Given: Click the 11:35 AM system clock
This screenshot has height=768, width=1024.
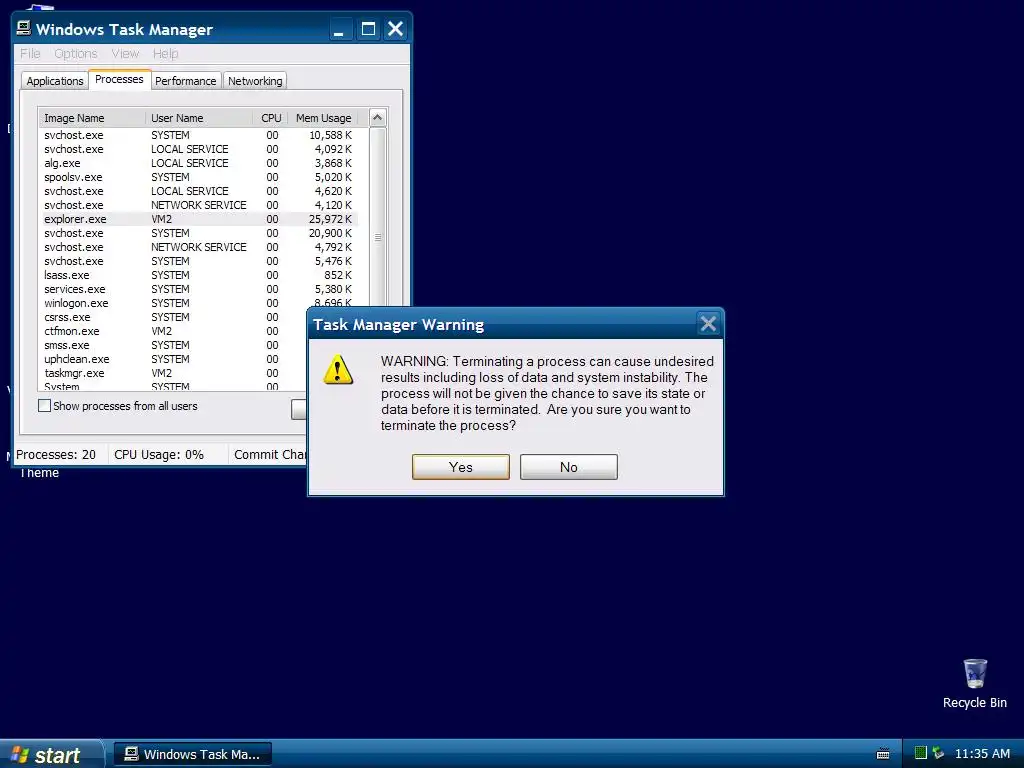Looking at the screenshot, I should 982,754.
